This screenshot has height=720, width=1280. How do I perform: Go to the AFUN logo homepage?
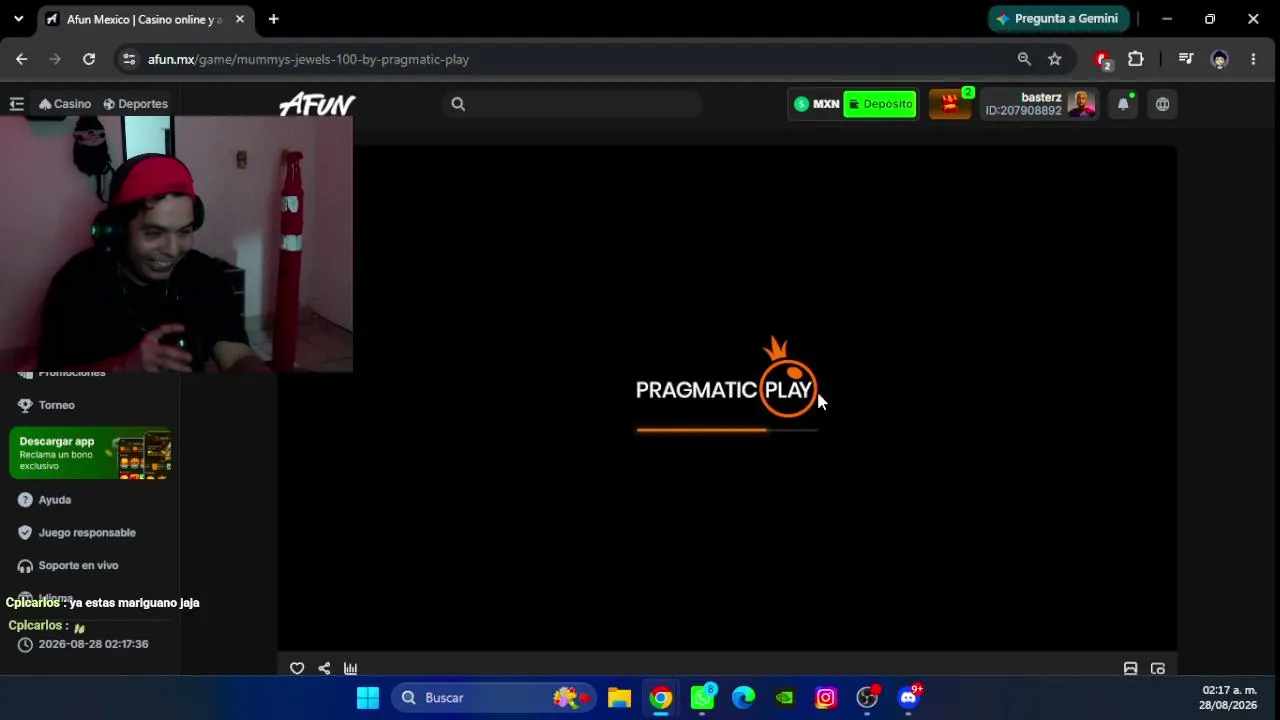(x=317, y=104)
